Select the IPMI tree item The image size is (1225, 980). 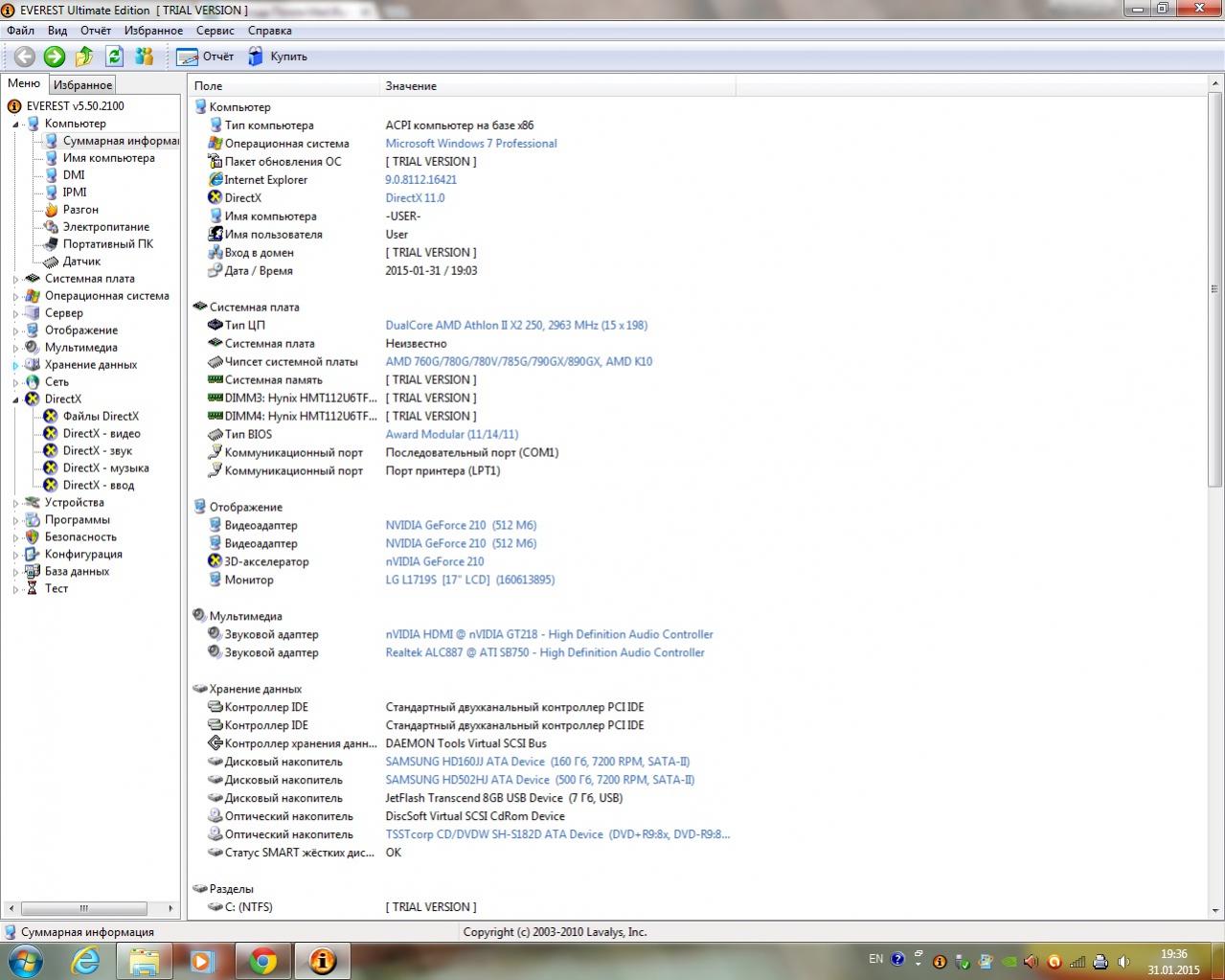(75, 193)
